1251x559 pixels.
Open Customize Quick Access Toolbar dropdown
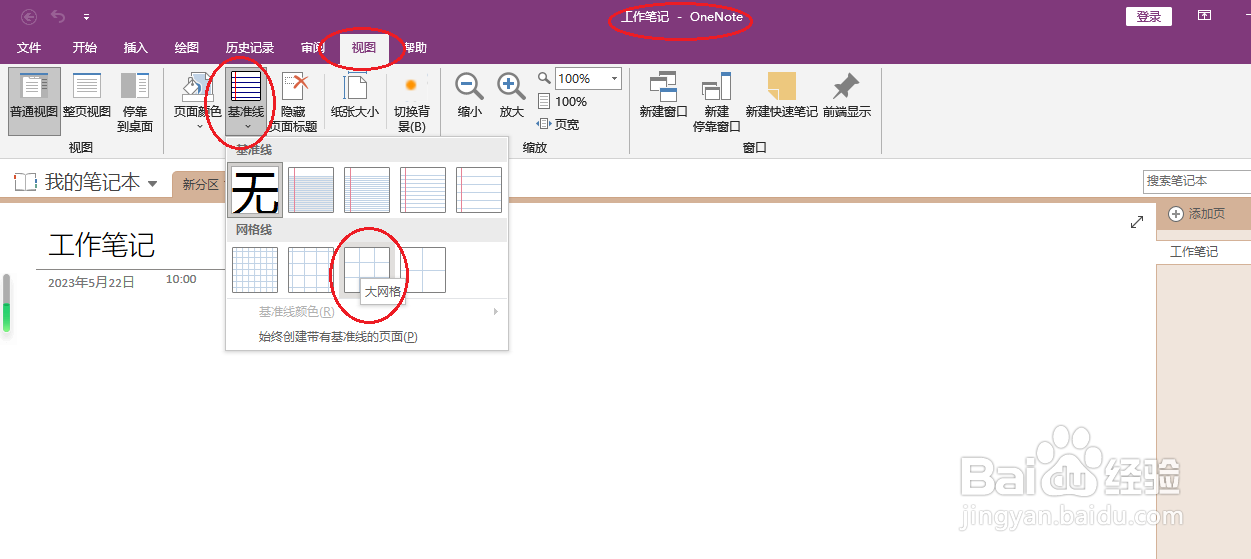86,17
